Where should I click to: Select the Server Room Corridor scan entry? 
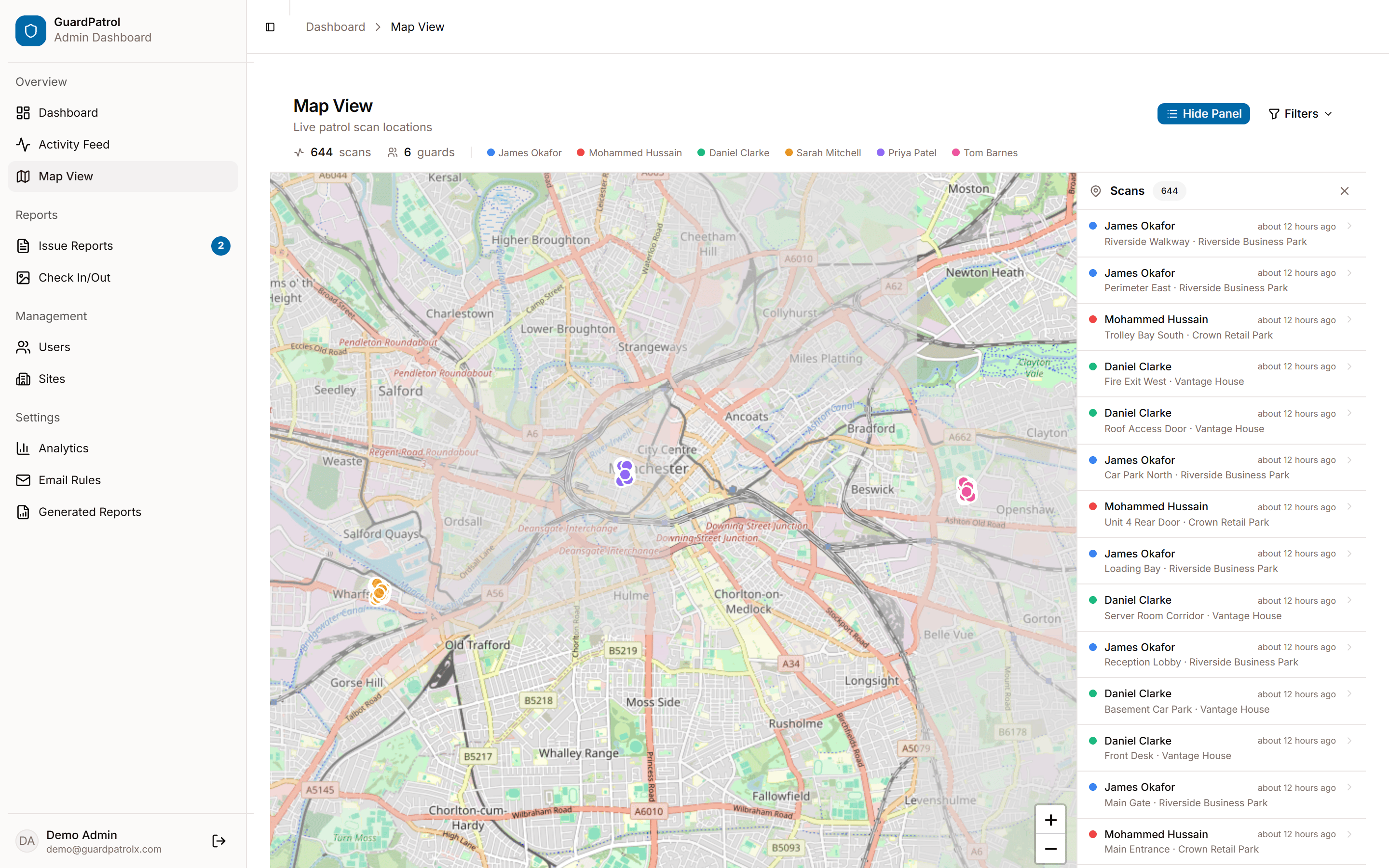click(1221, 608)
